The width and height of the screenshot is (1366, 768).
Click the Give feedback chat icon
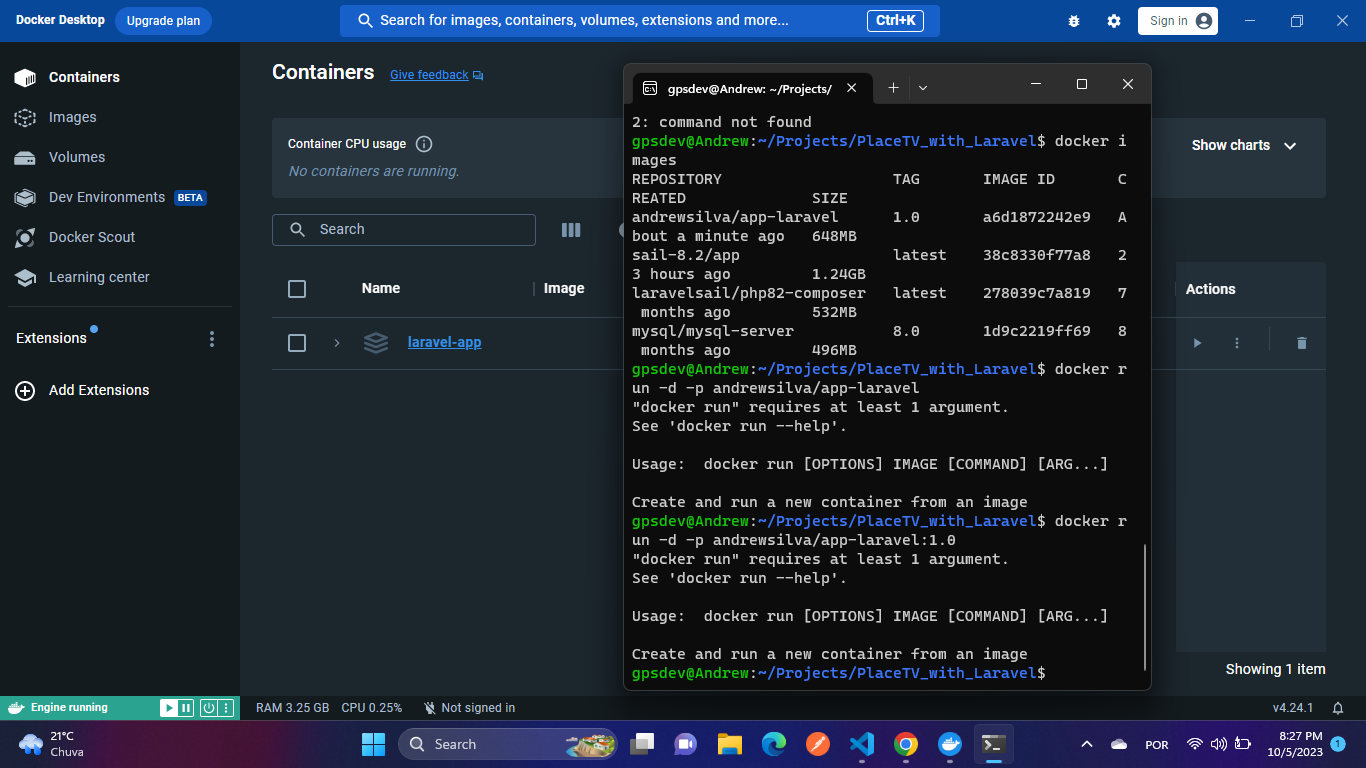tap(478, 75)
